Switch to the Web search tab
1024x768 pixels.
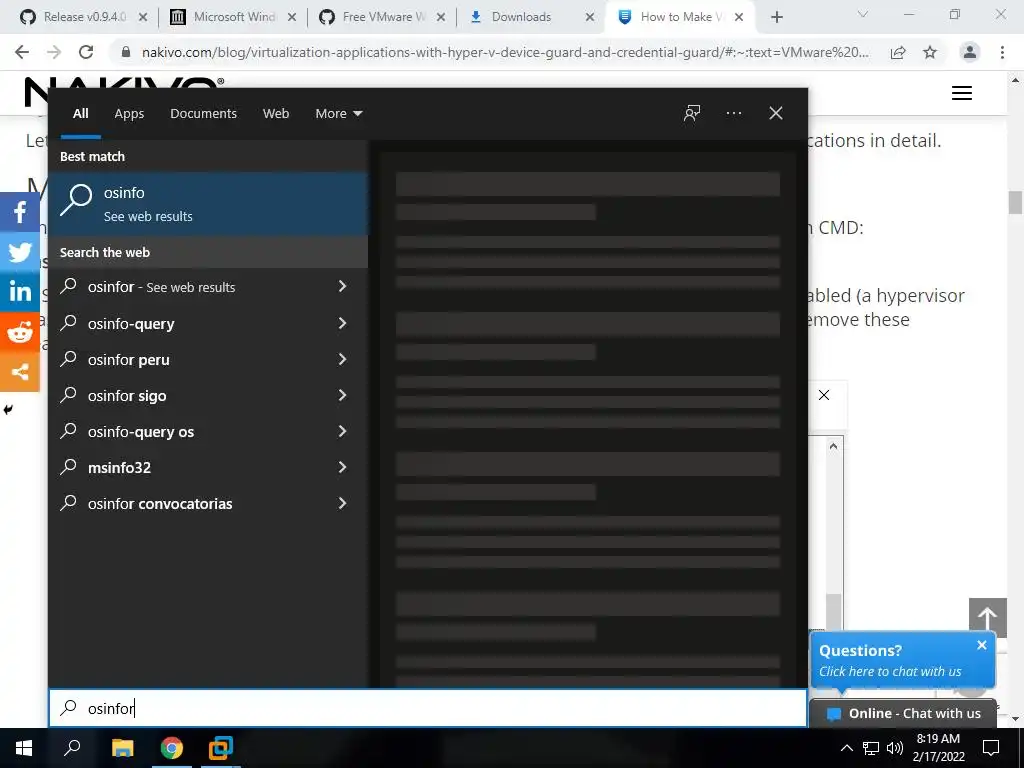point(276,114)
